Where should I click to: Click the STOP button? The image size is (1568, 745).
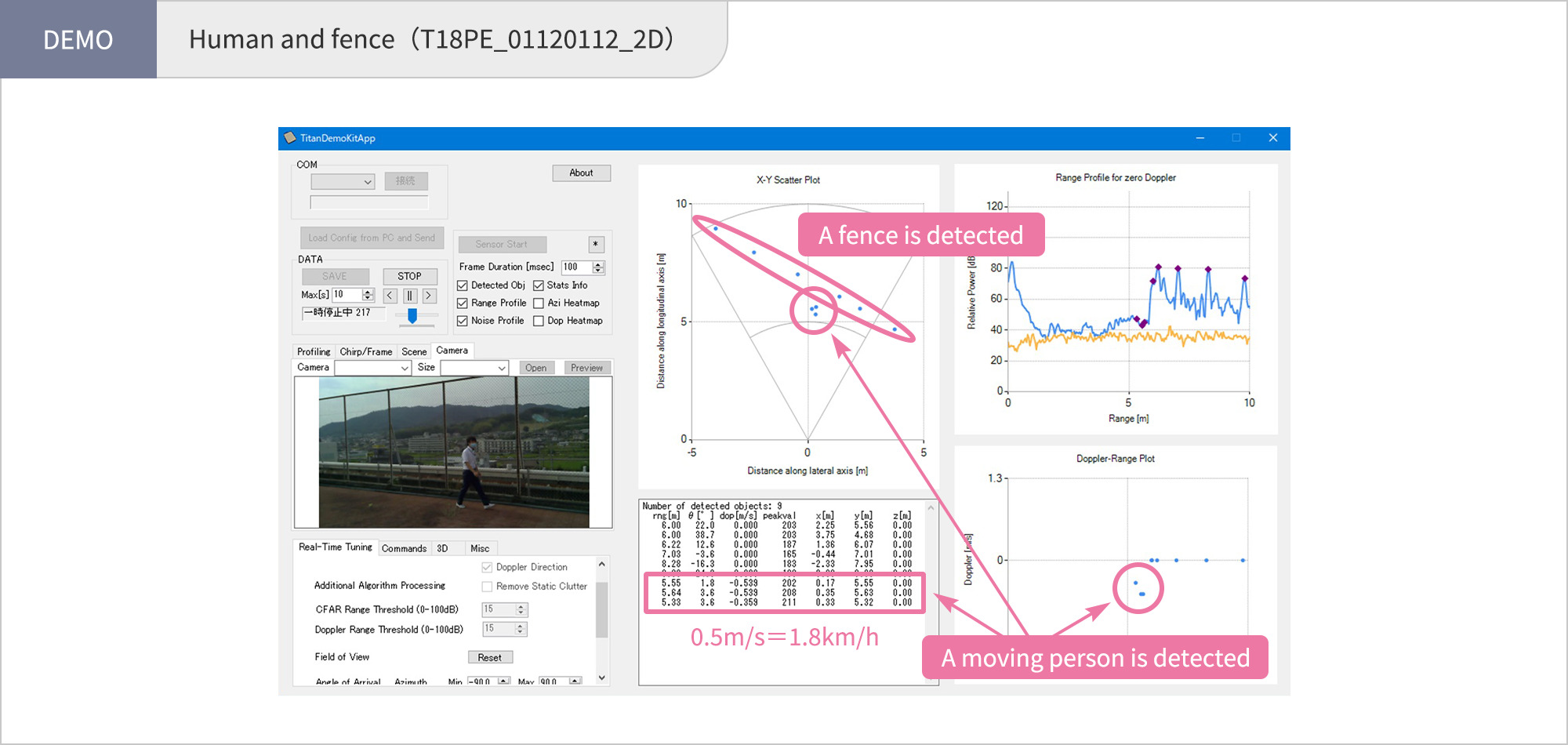[409, 277]
